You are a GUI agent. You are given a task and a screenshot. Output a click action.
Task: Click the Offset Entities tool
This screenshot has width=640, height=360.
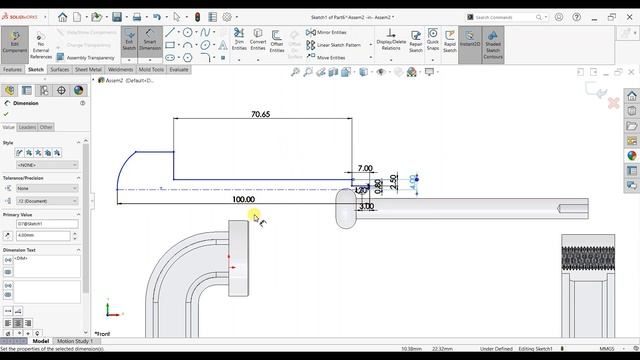(x=277, y=41)
